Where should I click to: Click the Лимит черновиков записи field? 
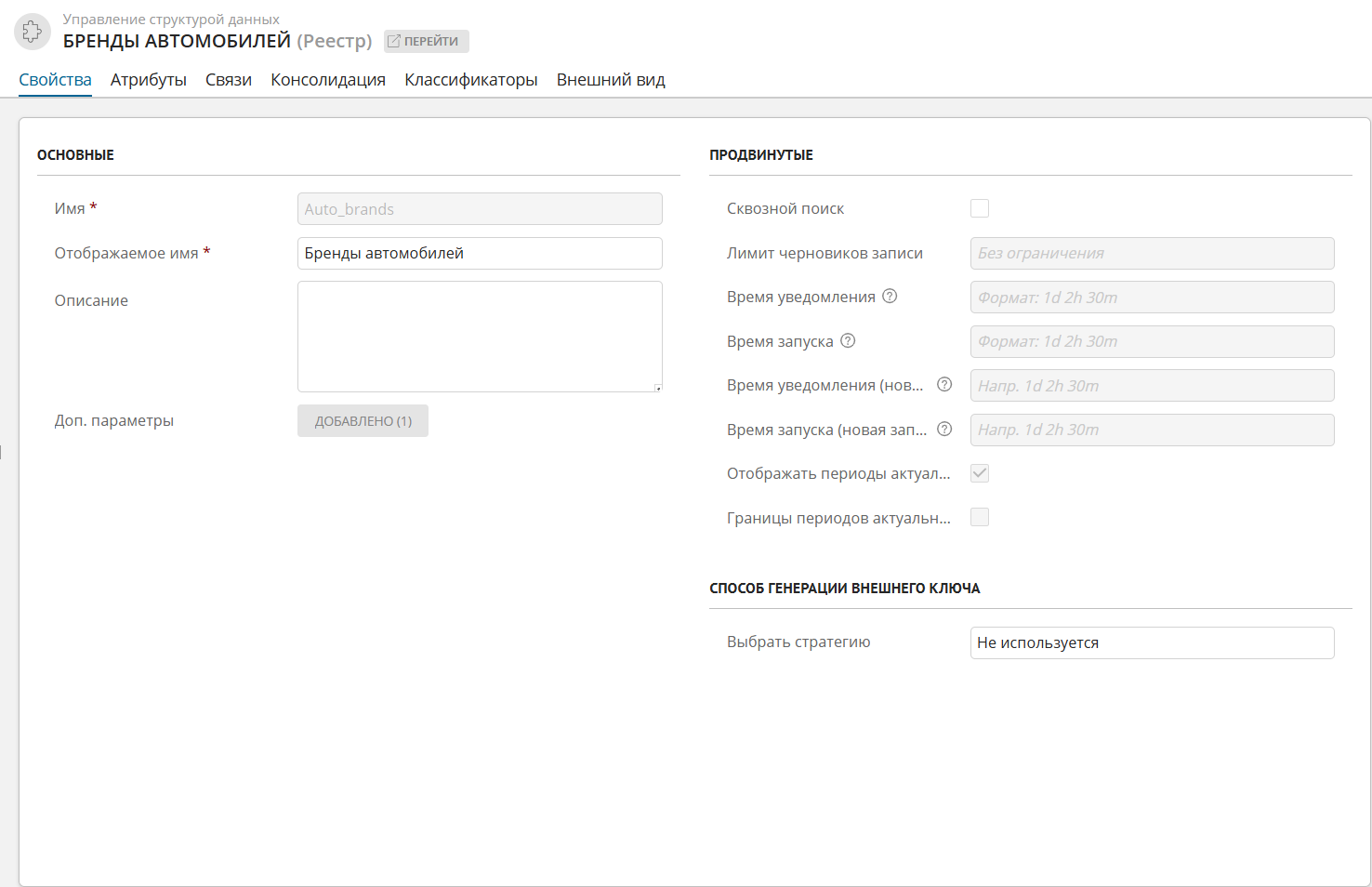pos(1151,253)
